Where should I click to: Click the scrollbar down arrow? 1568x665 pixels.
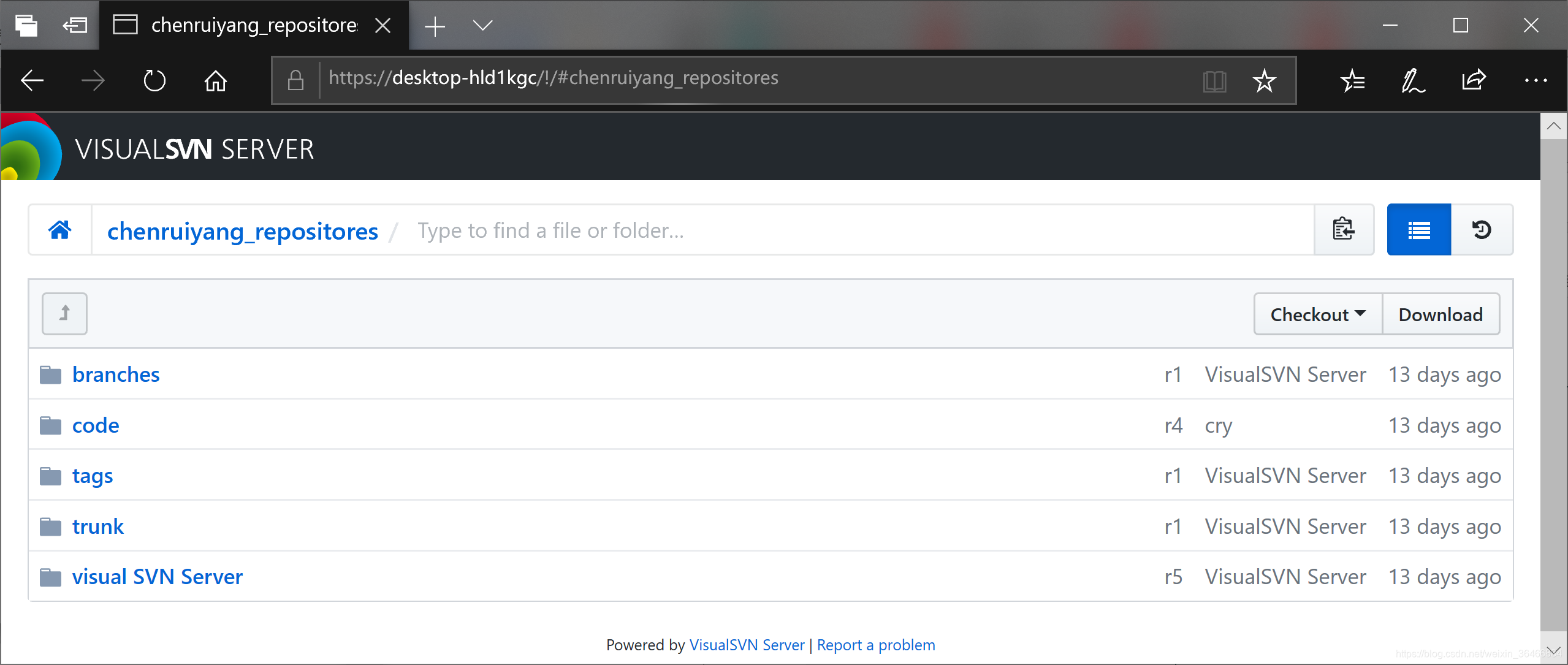pos(1553,650)
